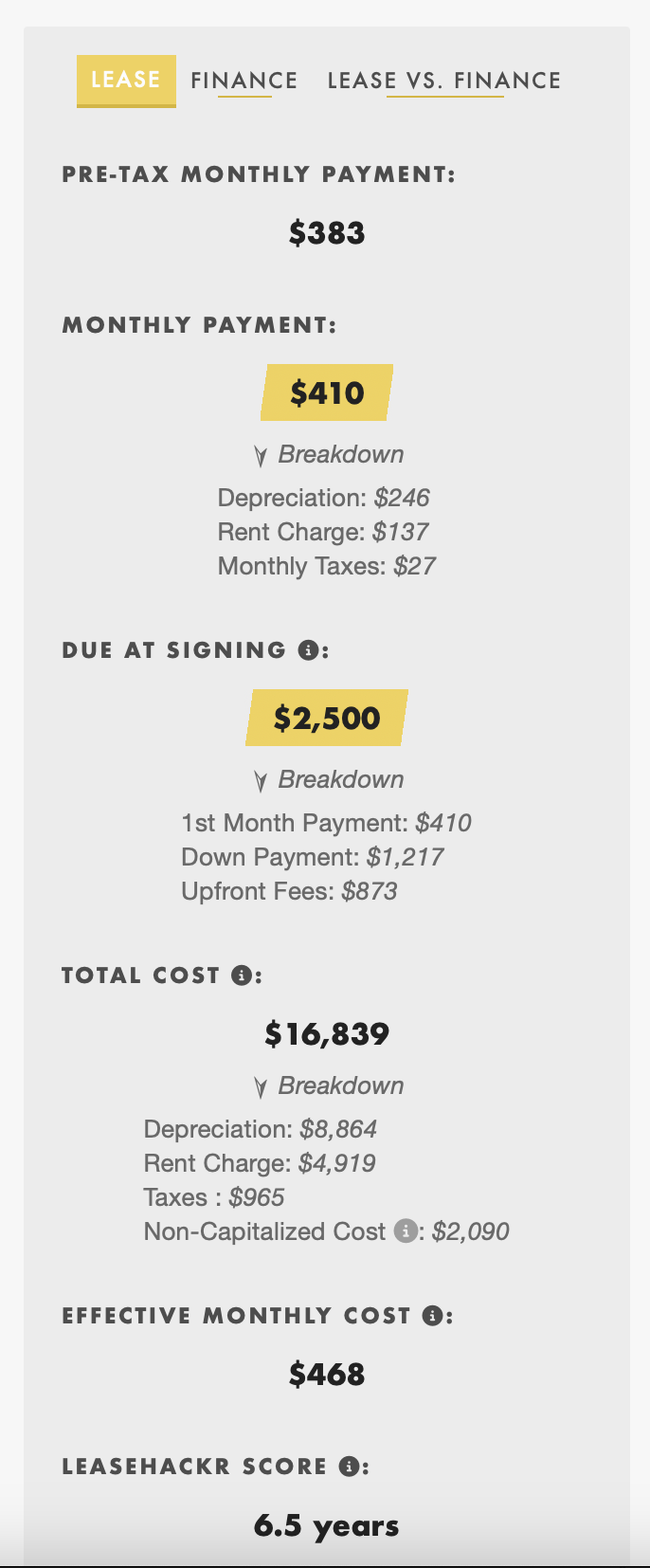Collapse the Total Cost breakdown arrow

pos(261,1087)
